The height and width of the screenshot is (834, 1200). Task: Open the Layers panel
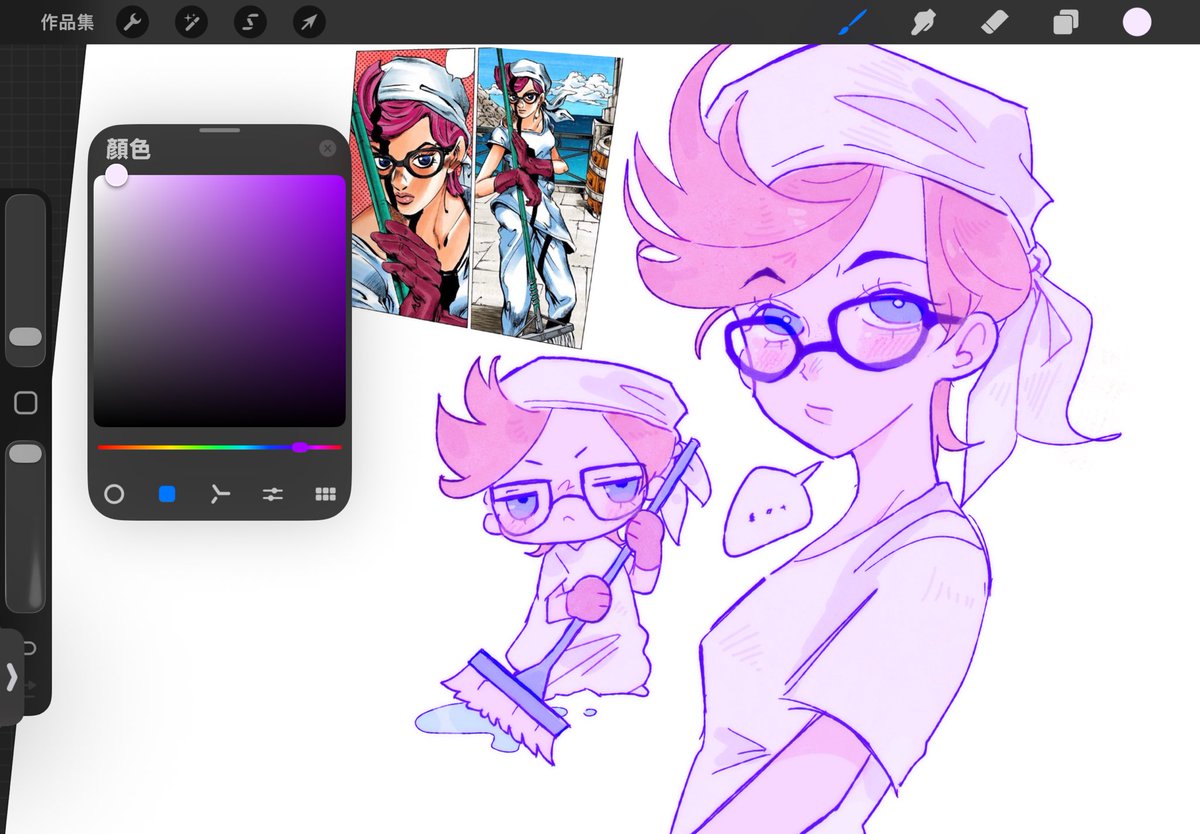click(x=1066, y=22)
